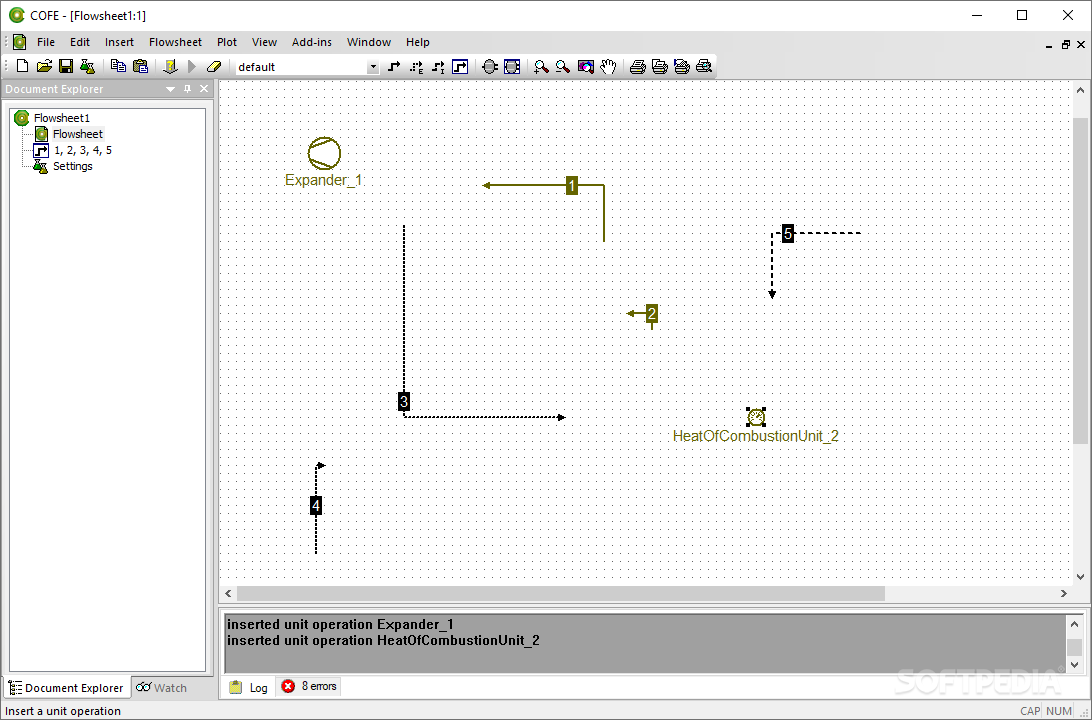Open the Plot menu

[227, 42]
